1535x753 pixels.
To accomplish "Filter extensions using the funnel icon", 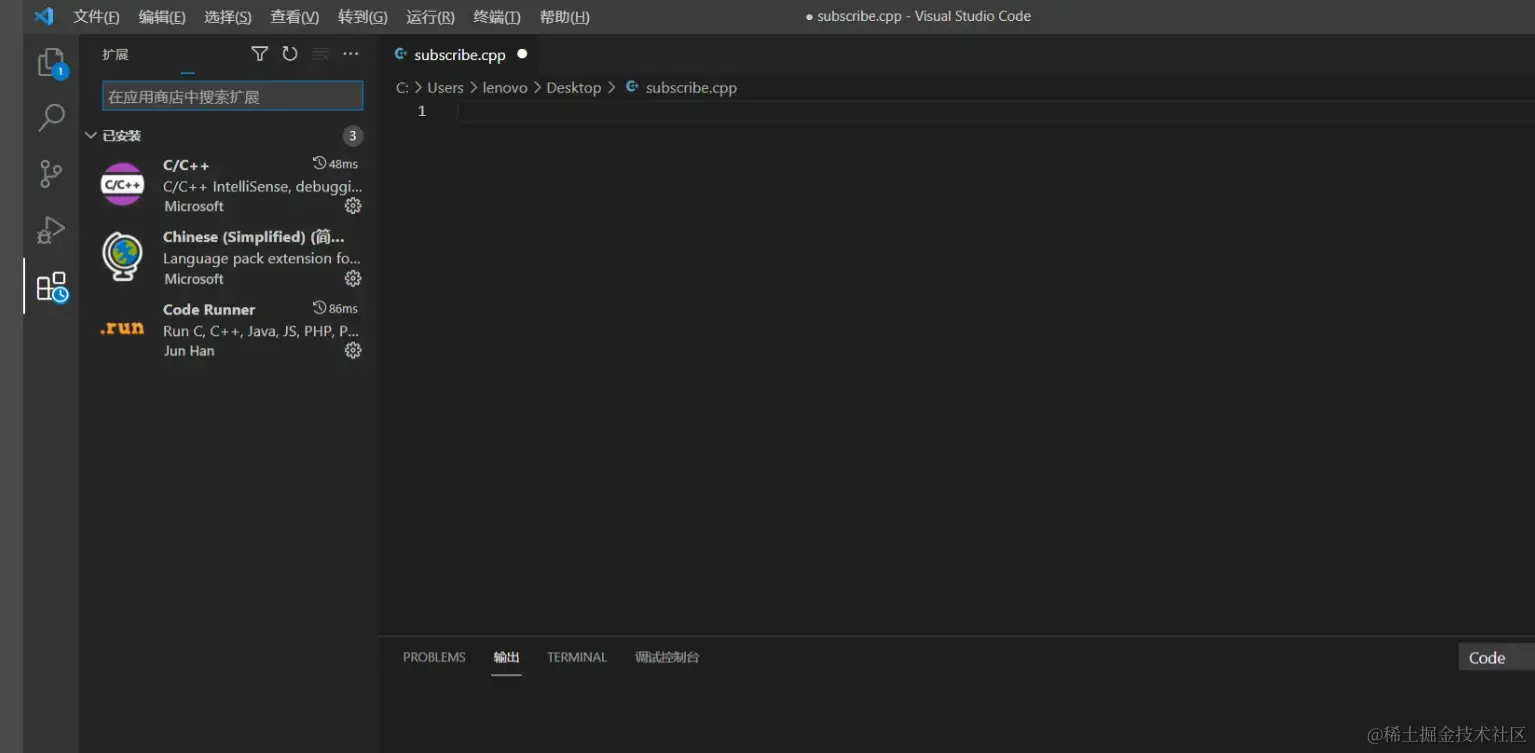I will (259, 54).
